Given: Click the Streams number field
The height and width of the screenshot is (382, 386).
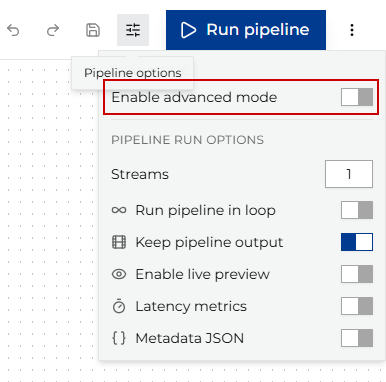Looking at the screenshot, I should tap(349, 174).
